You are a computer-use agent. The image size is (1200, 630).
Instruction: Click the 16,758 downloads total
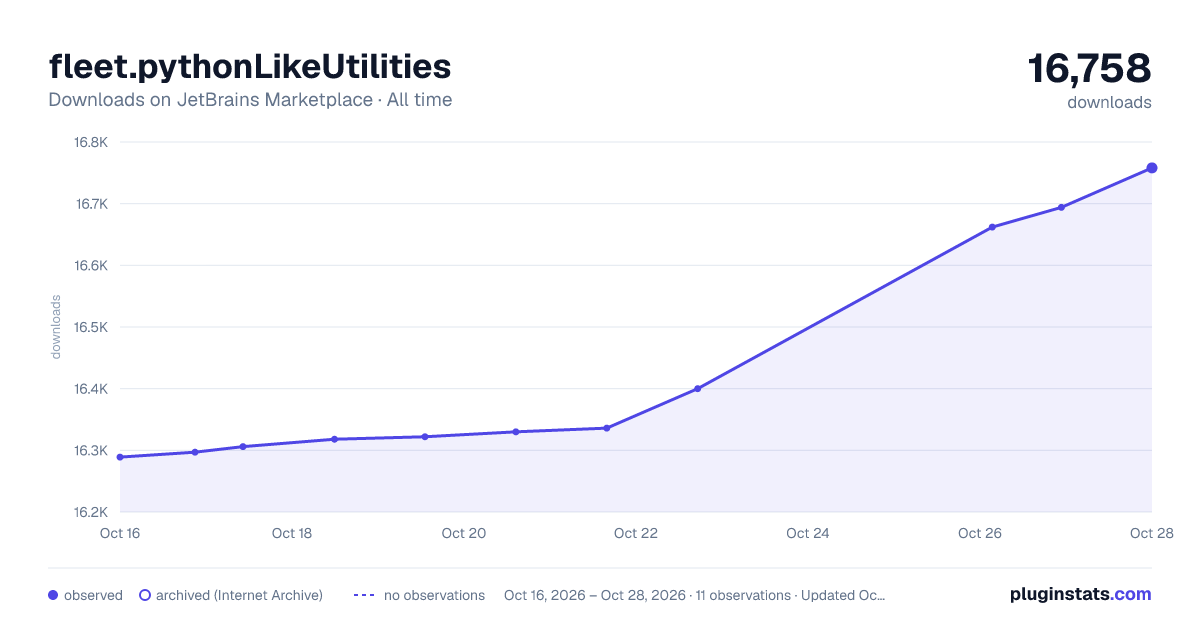coord(1090,69)
